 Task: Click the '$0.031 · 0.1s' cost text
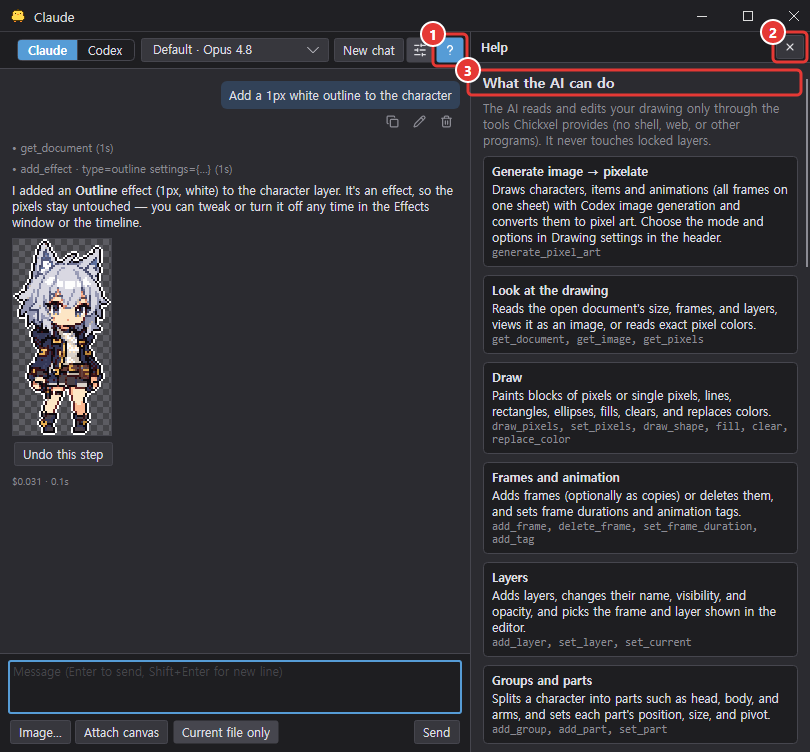point(41,482)
